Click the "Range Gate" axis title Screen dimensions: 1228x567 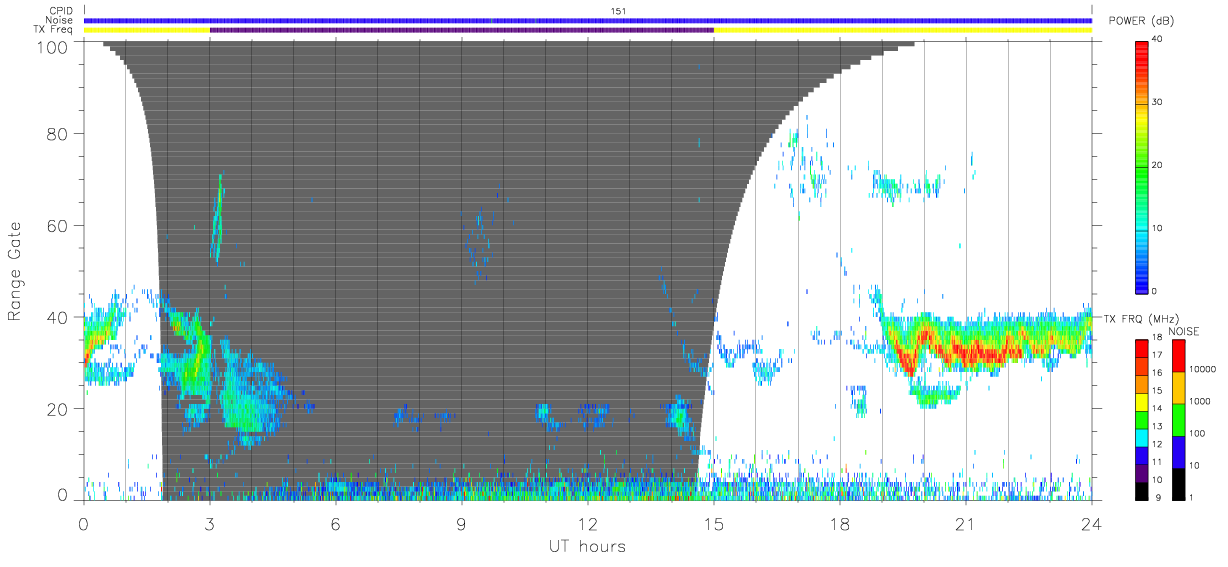[x=16, y=270]
